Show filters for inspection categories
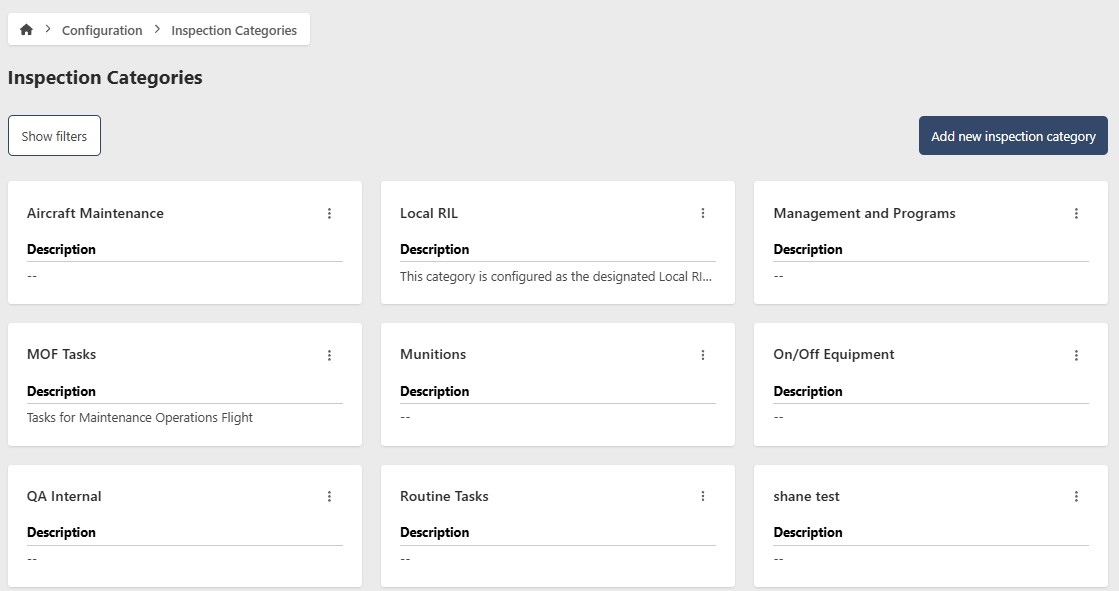1119x591 pixels. point(54,136)
